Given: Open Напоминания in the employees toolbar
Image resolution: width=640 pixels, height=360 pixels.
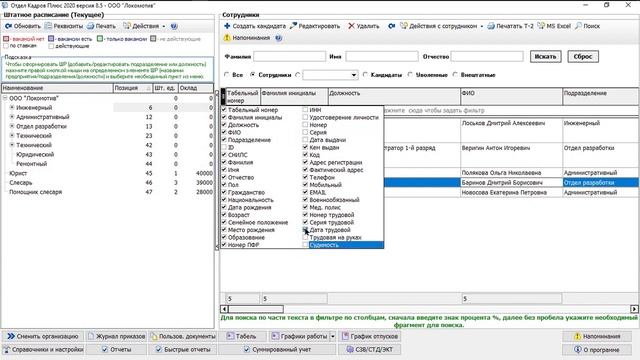Looking at the screenshot, I should coord(247,38).
